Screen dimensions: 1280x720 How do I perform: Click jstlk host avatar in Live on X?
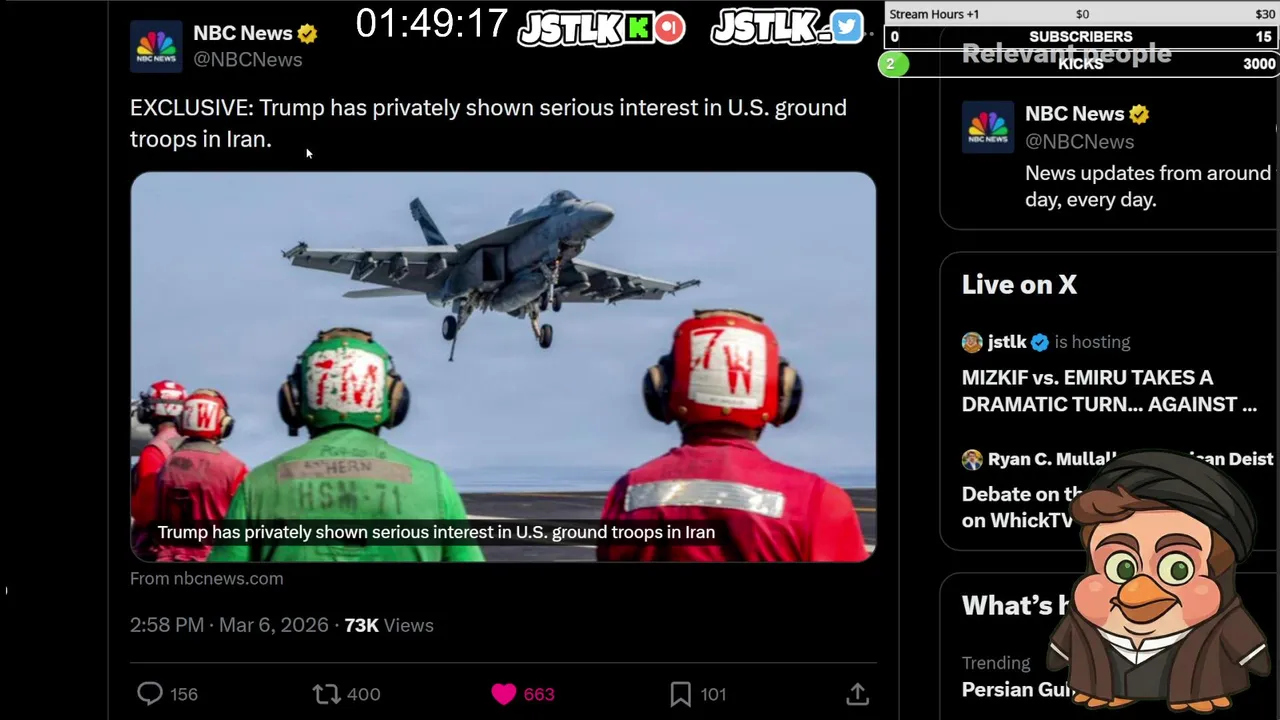click(972, 343)
